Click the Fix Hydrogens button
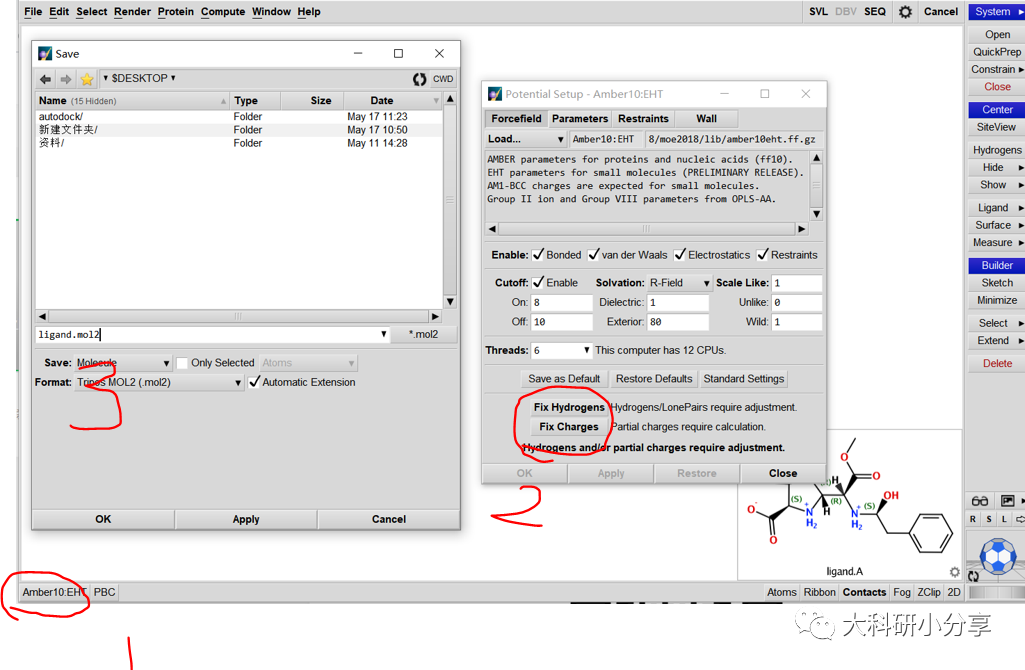Viewport: 1025px width, 670px height. pos(569,407)
